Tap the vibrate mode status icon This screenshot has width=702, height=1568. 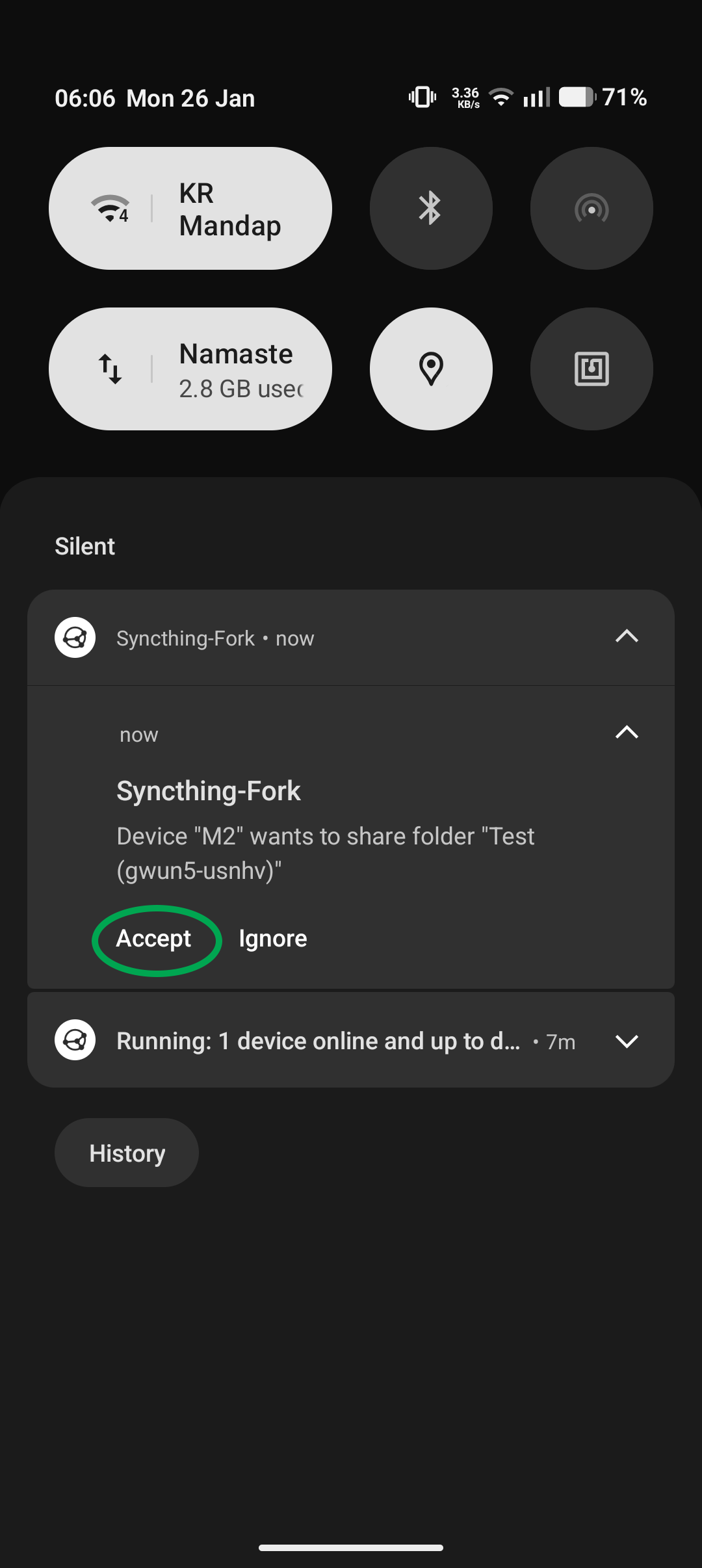pos(422,97)
